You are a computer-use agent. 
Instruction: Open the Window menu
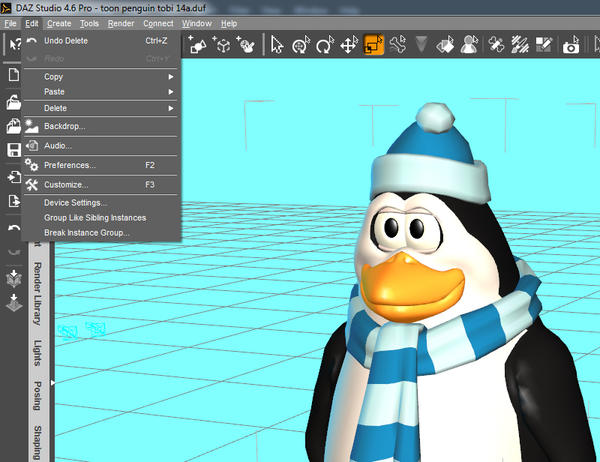[197, 24]
